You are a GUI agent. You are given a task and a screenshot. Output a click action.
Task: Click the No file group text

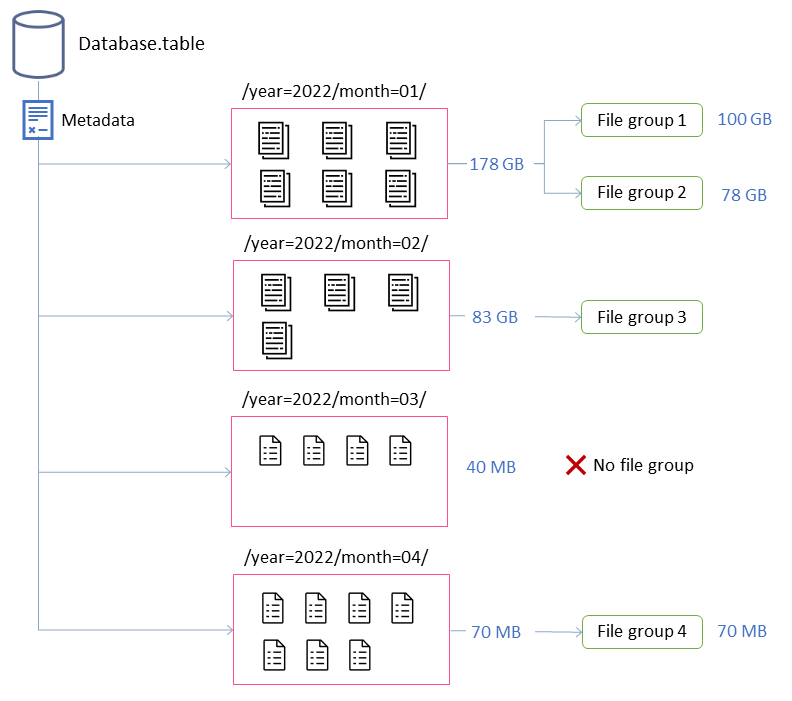[643, 465]
